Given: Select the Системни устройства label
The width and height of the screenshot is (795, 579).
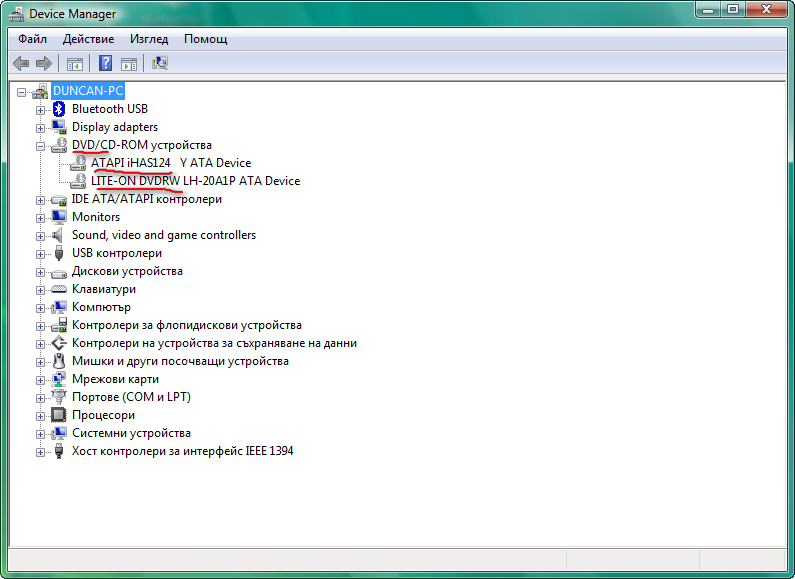Looking at the screenshot, I should (131, 433).
